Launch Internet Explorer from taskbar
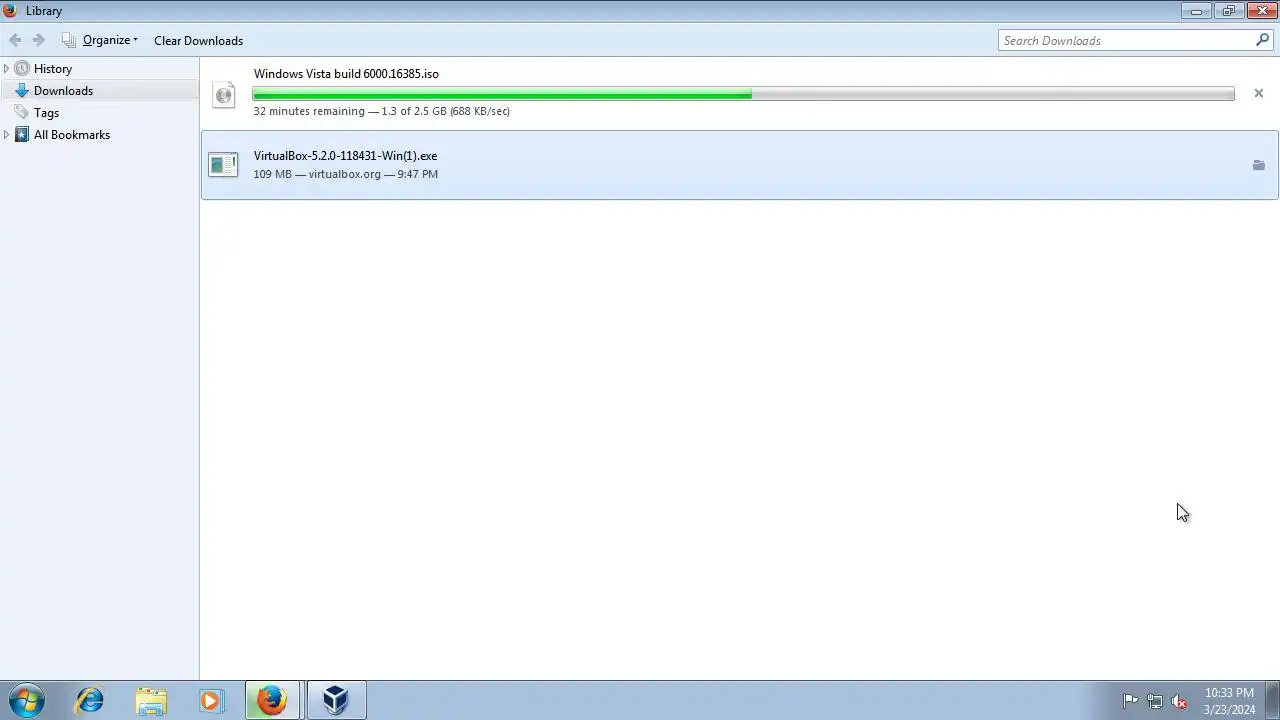Screen dimensions: 1280x720 coord(90,700)
